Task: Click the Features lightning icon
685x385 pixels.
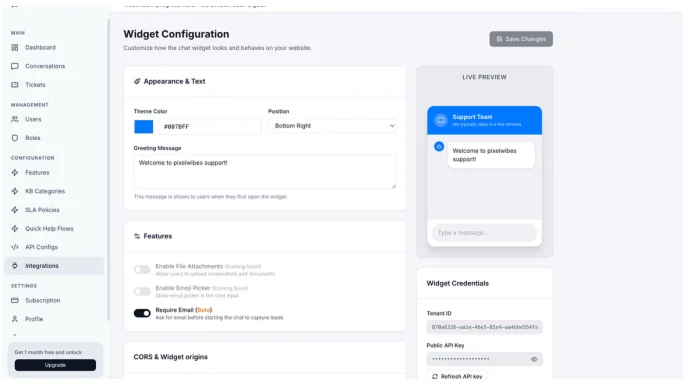Action: tap(15, 173)
